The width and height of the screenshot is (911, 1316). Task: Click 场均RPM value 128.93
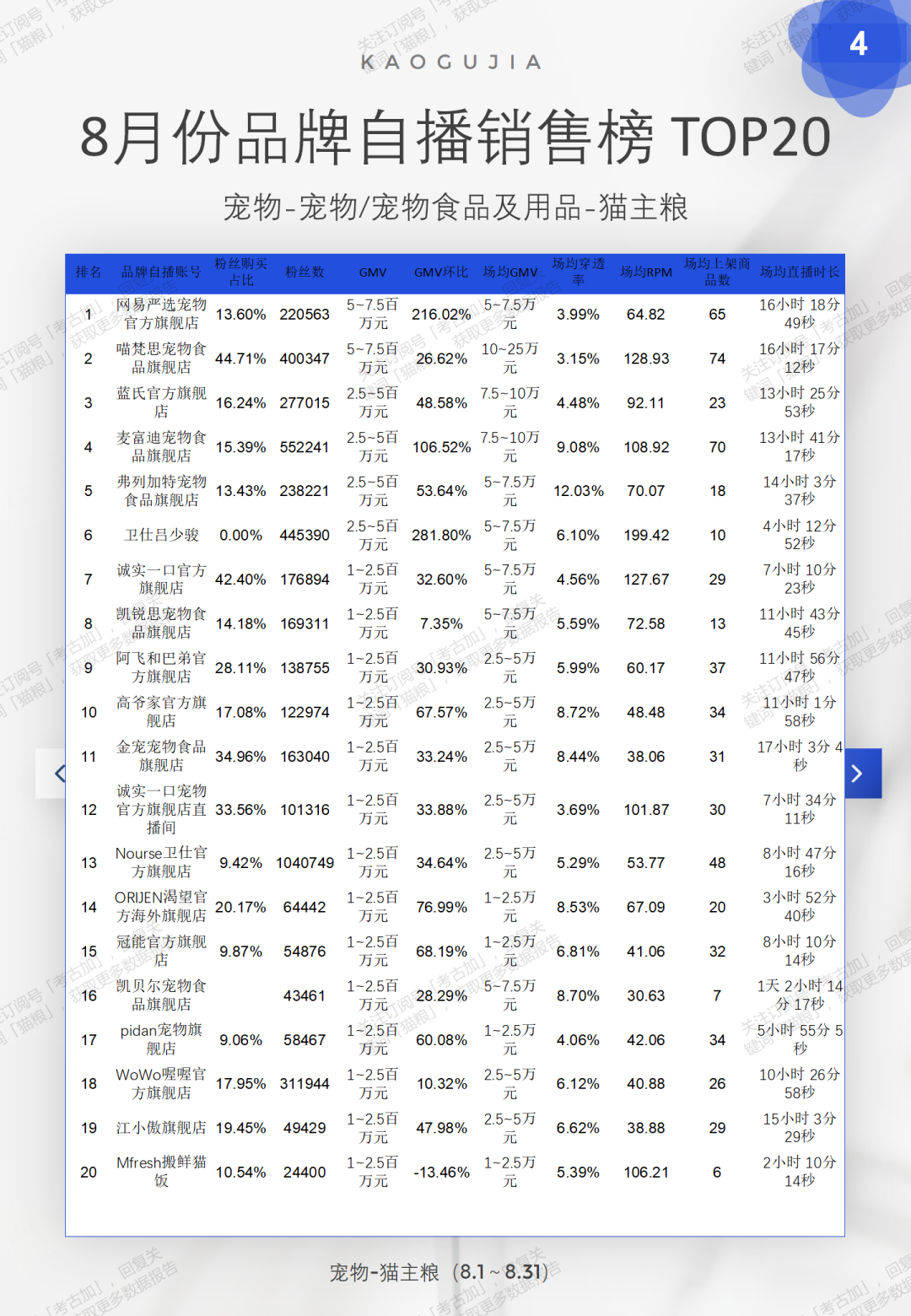click(646, 359)
